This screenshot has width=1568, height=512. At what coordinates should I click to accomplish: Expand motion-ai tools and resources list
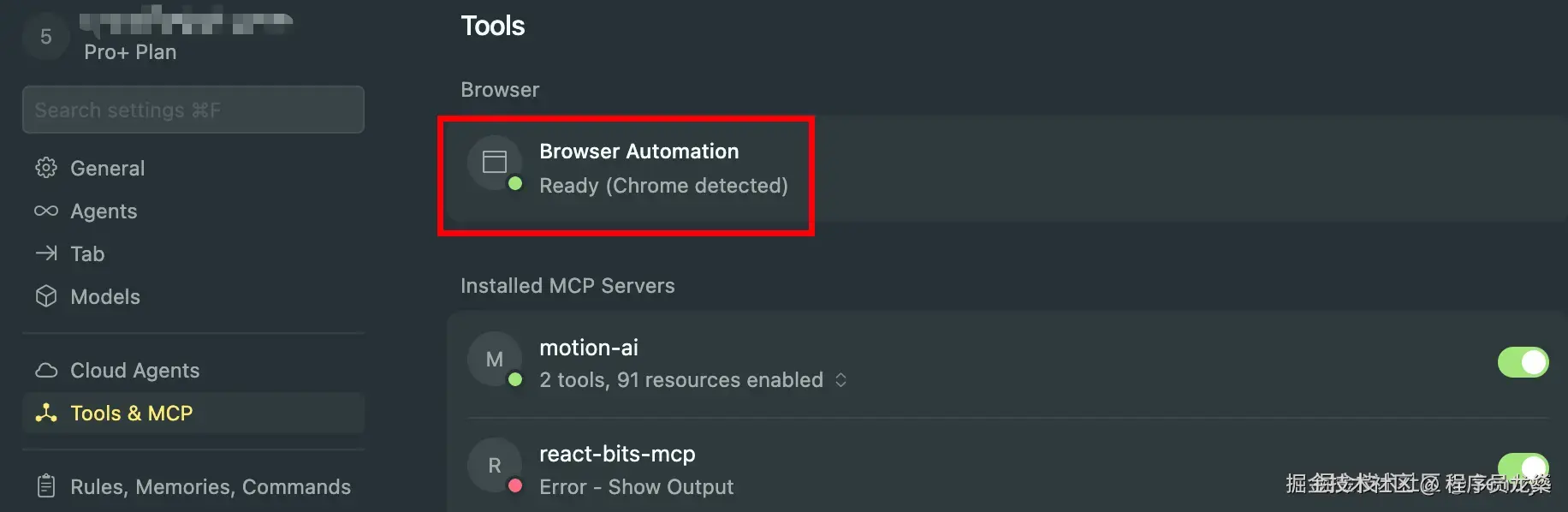841,380
